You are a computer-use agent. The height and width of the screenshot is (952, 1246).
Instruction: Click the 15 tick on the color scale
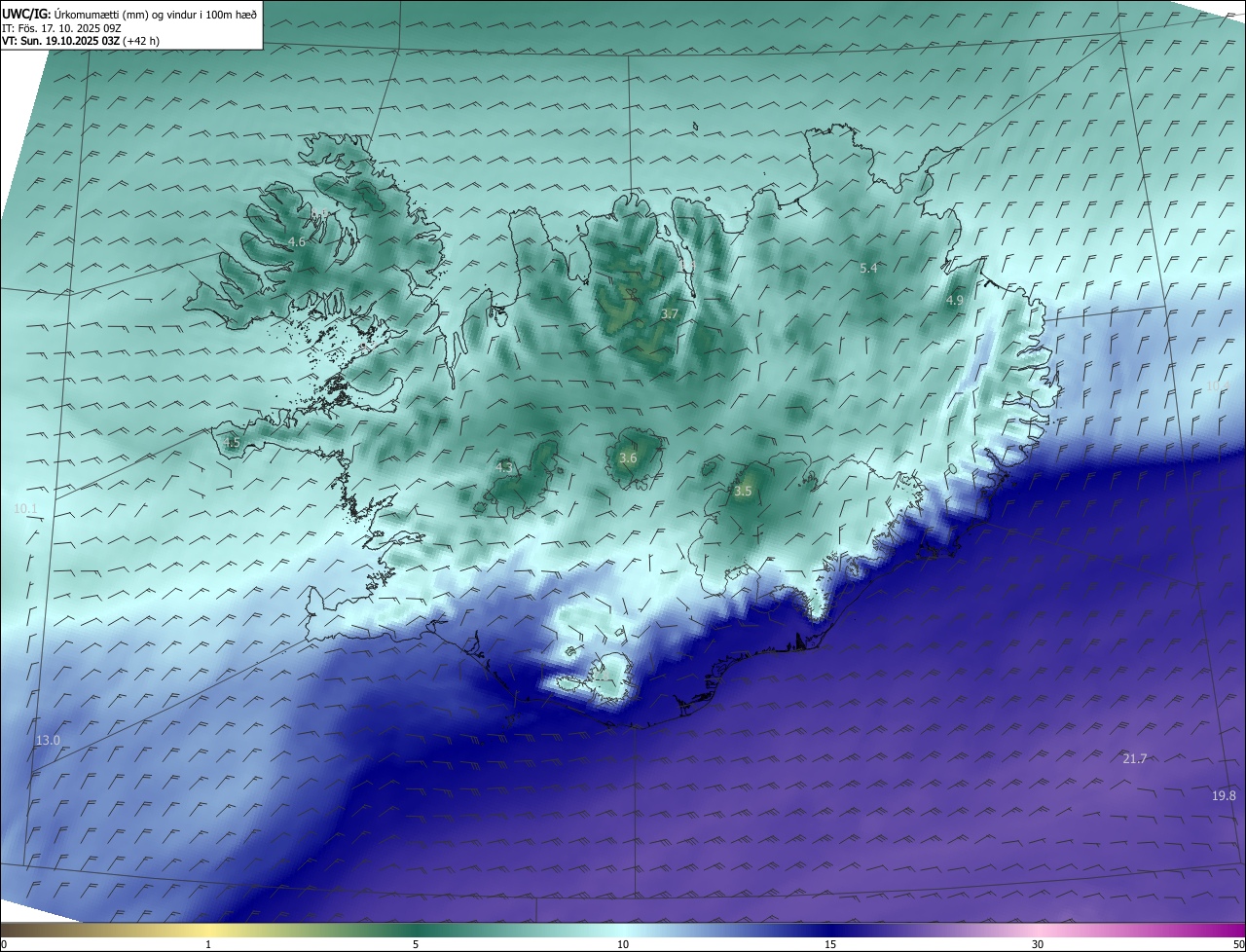click(830, 944)
